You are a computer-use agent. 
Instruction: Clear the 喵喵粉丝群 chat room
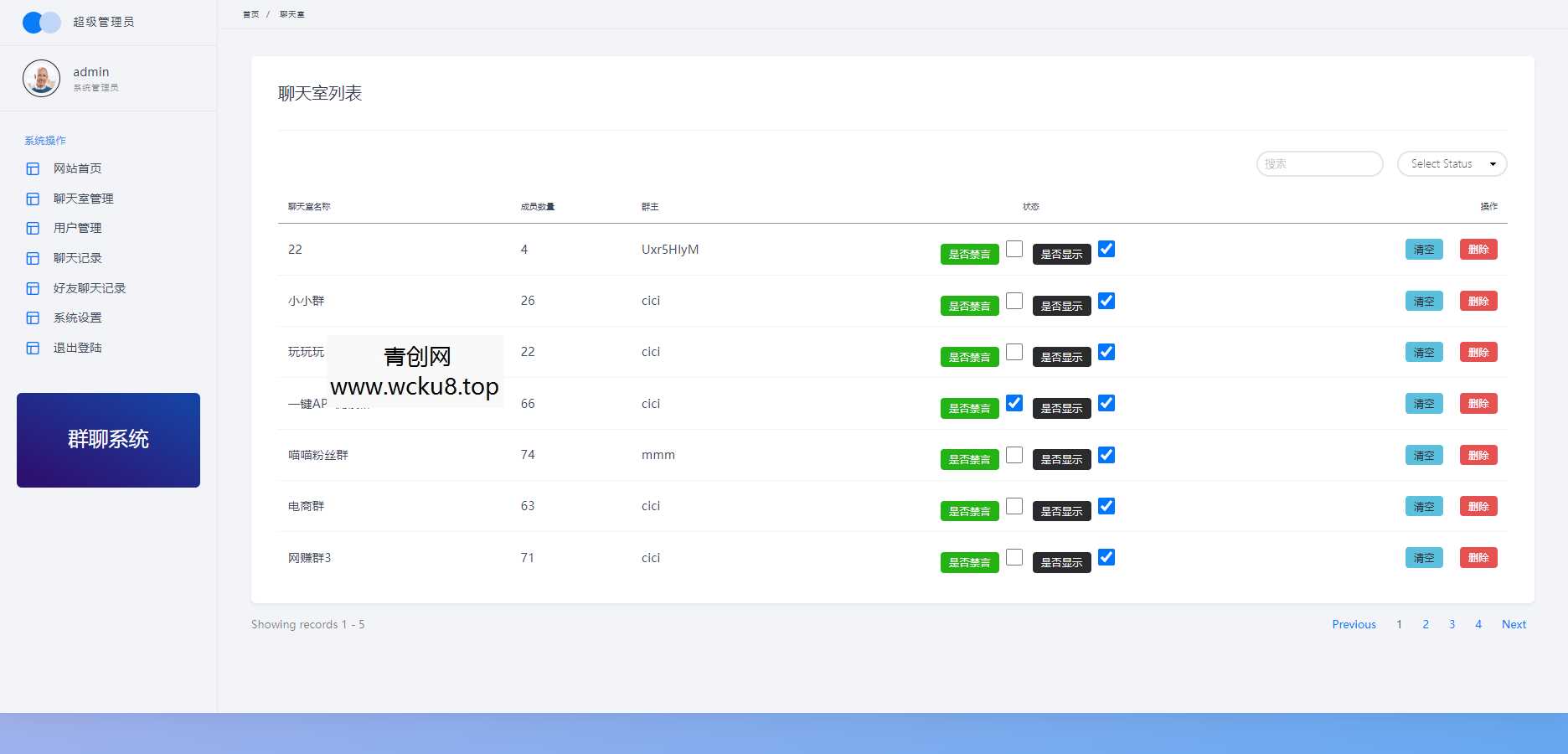point(1424,455)
